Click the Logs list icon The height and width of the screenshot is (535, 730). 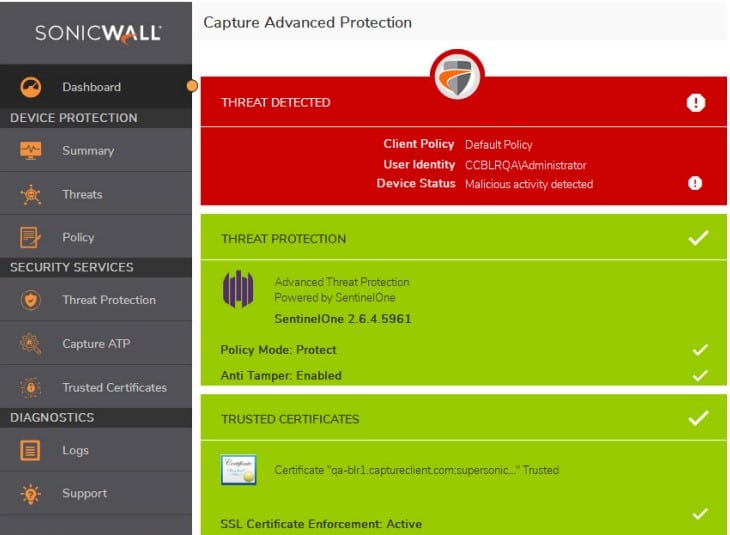click(x=30, y=450)
